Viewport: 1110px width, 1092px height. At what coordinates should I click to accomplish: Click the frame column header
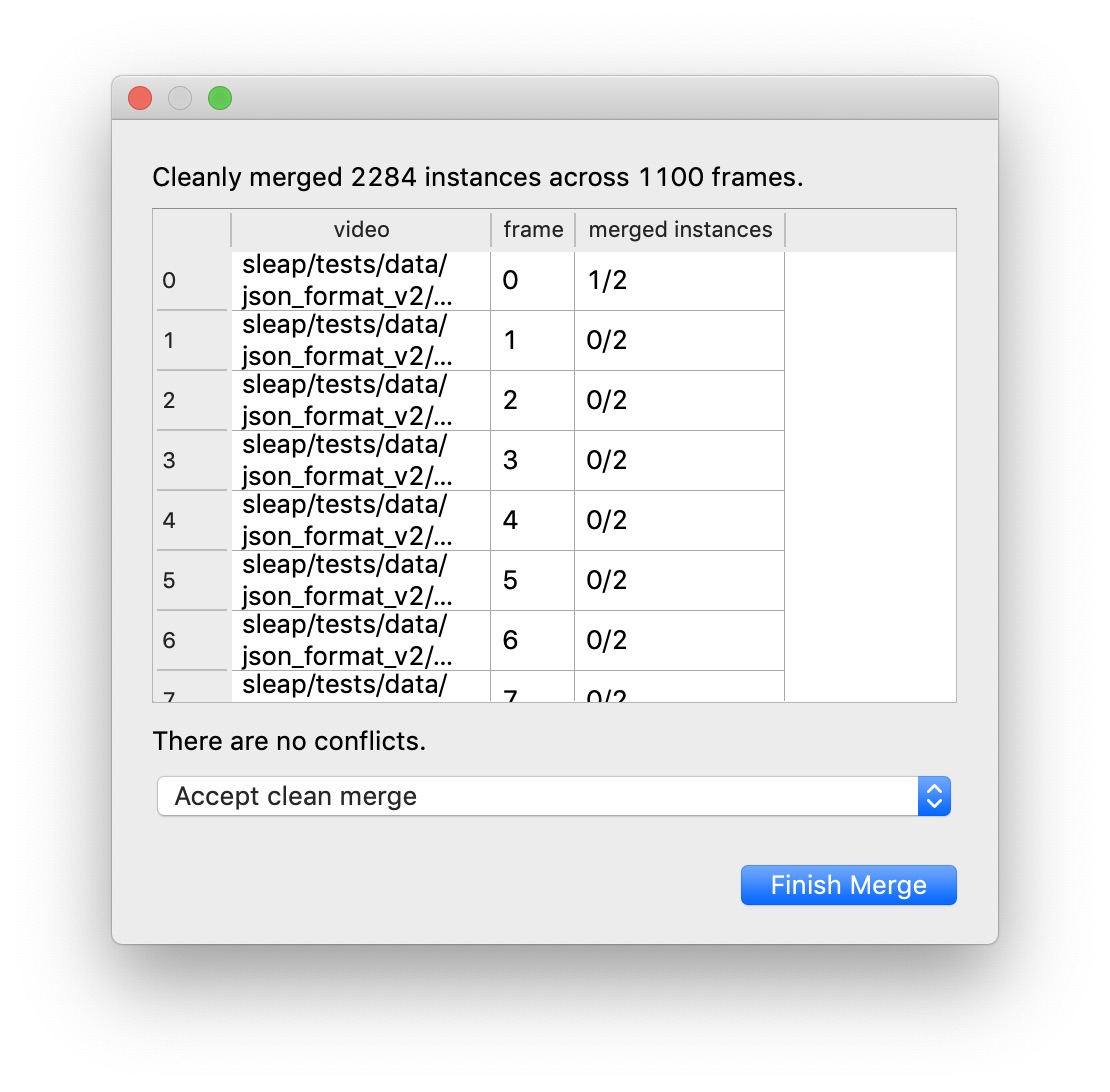point(533,230)
